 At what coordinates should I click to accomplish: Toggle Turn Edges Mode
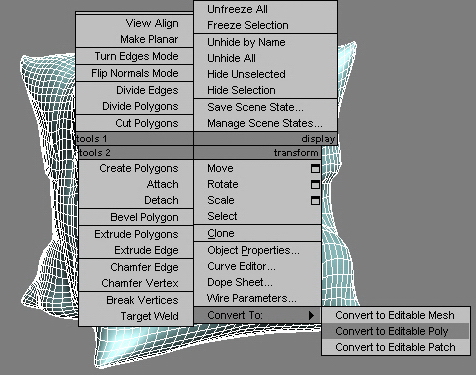click(135, 56)
